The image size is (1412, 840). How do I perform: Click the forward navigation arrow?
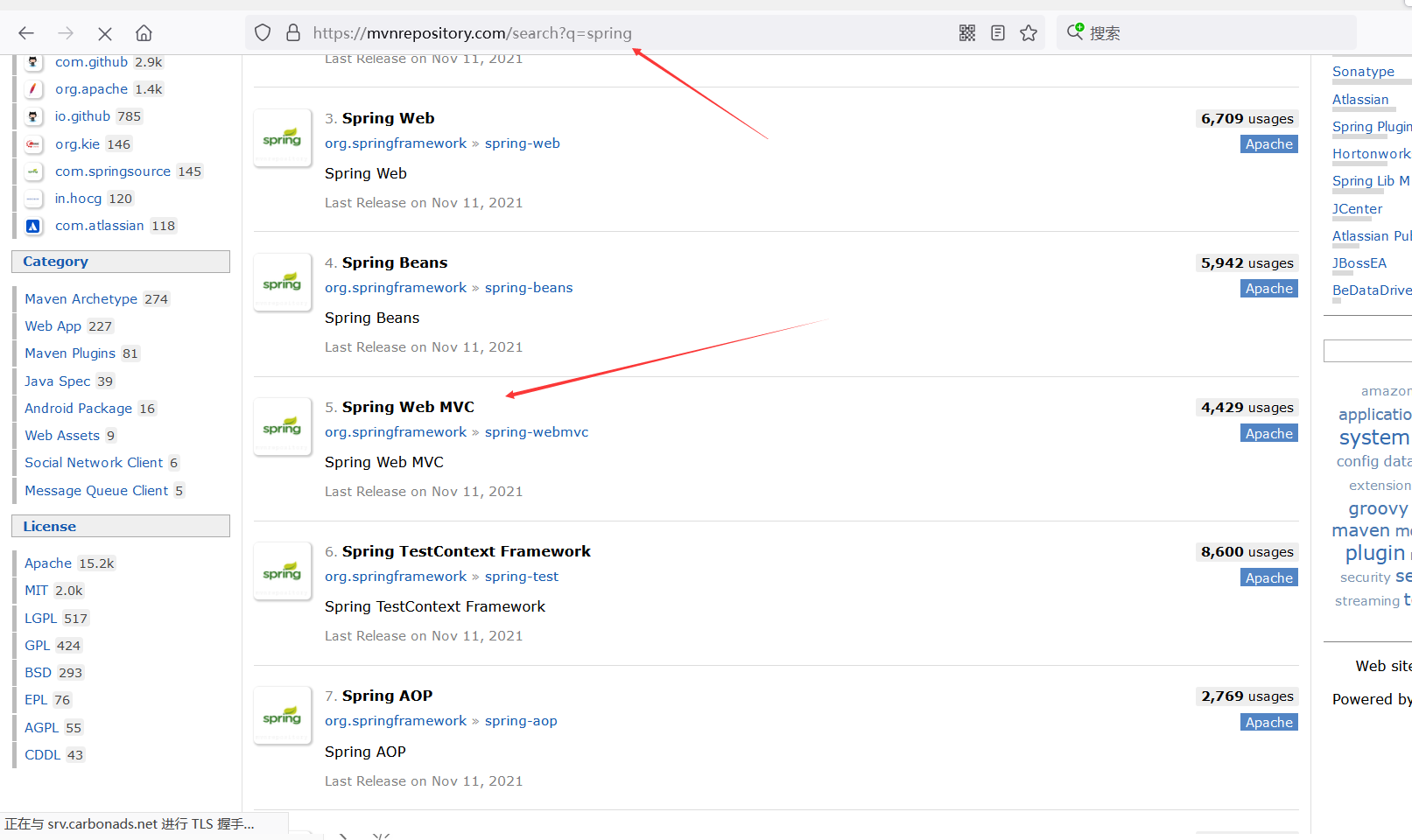66,33
